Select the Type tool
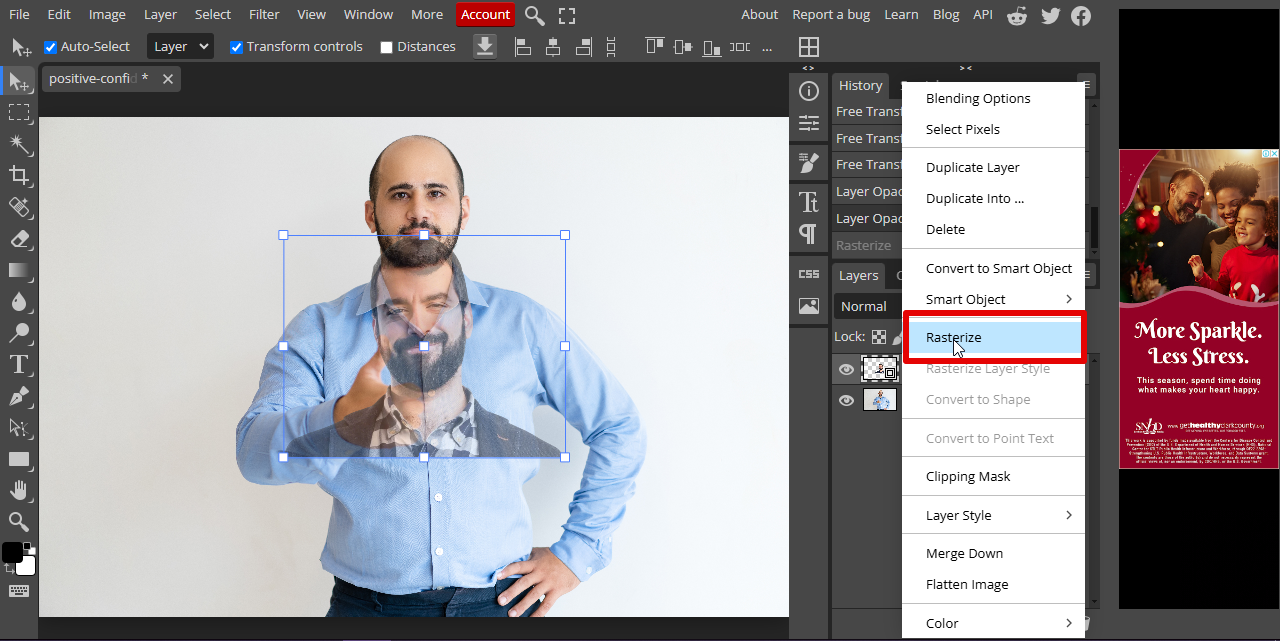 (19, 365)
